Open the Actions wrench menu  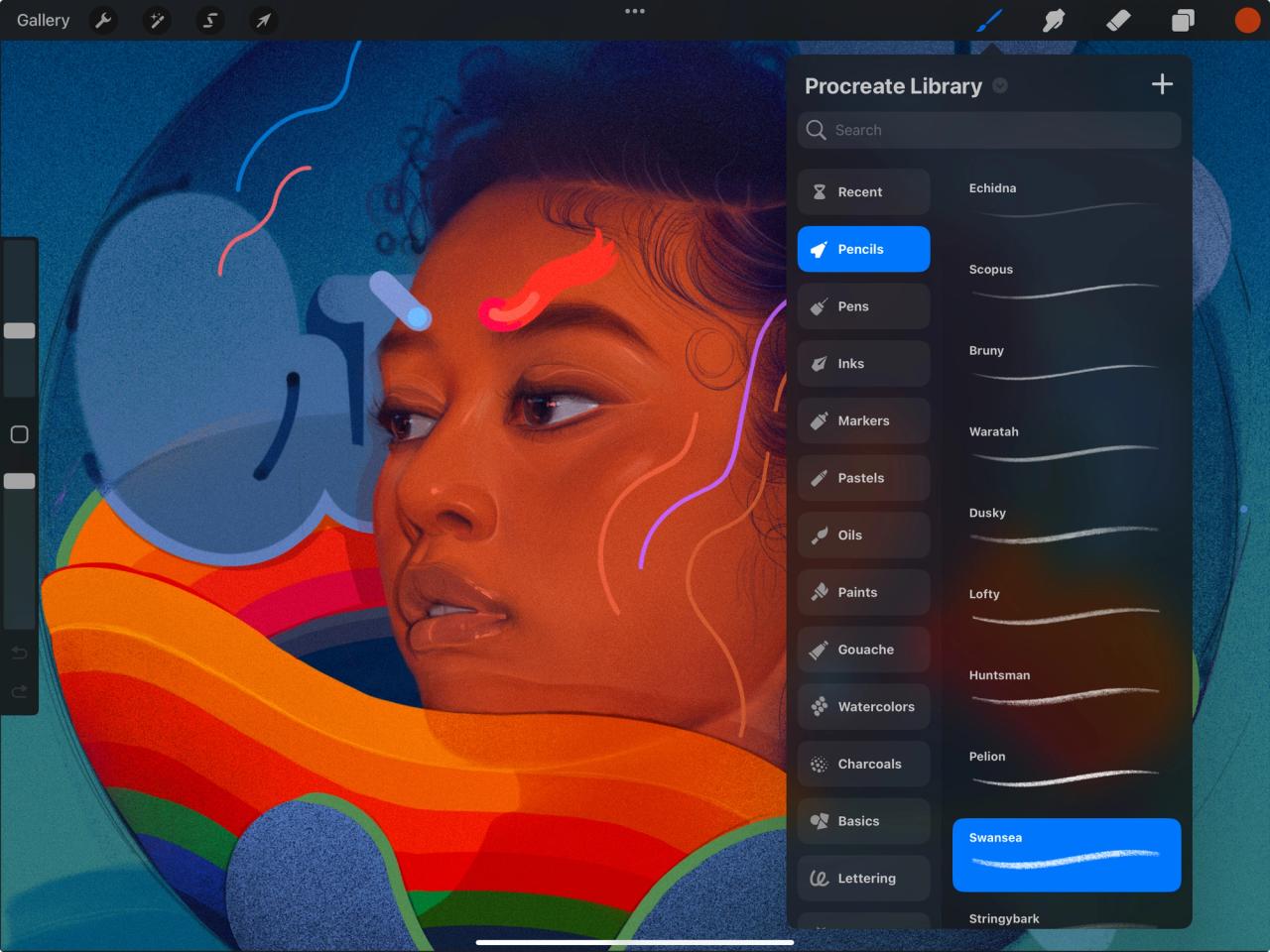(103, 20)
